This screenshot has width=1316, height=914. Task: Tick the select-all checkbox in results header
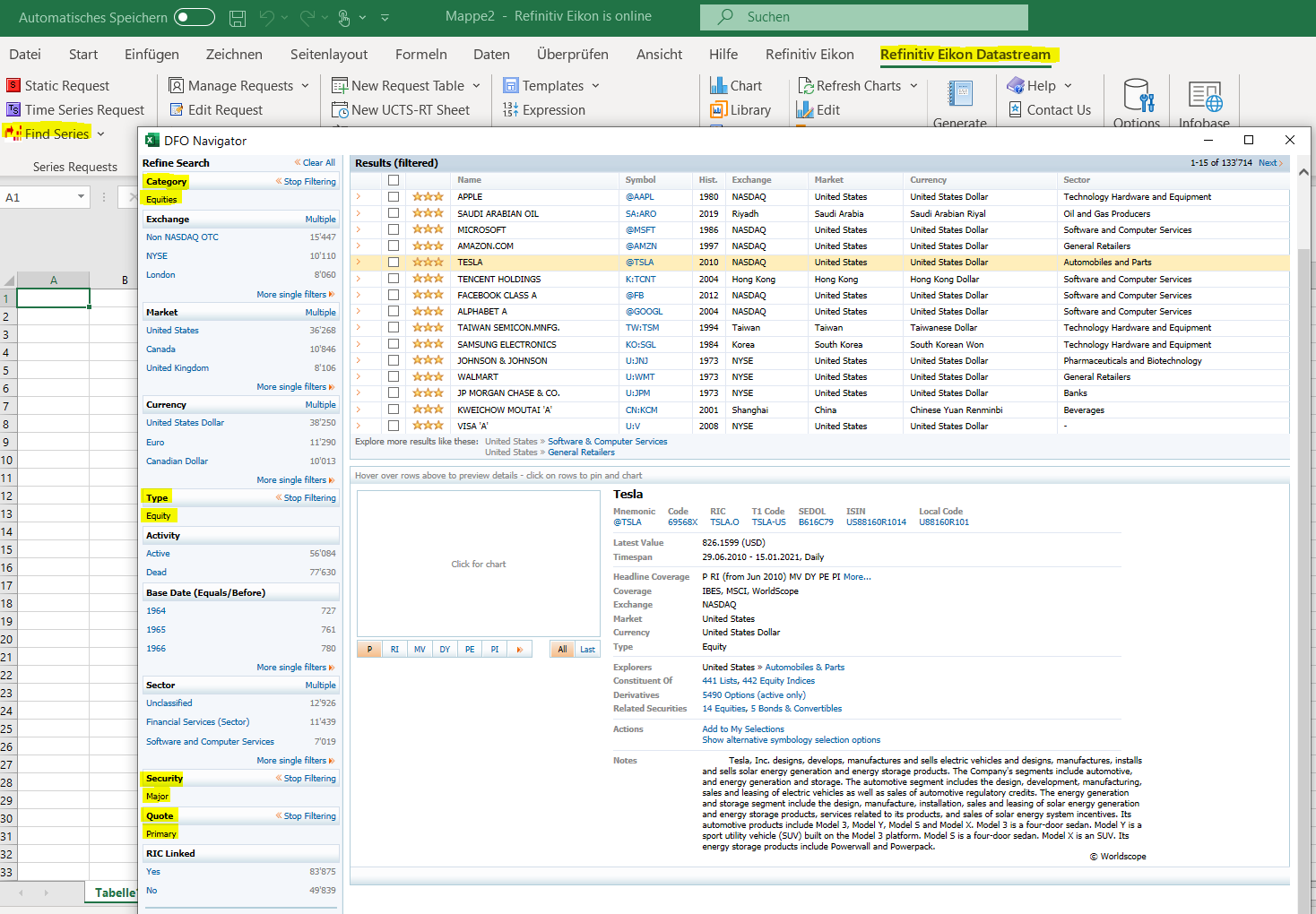[x=394, y=180]
